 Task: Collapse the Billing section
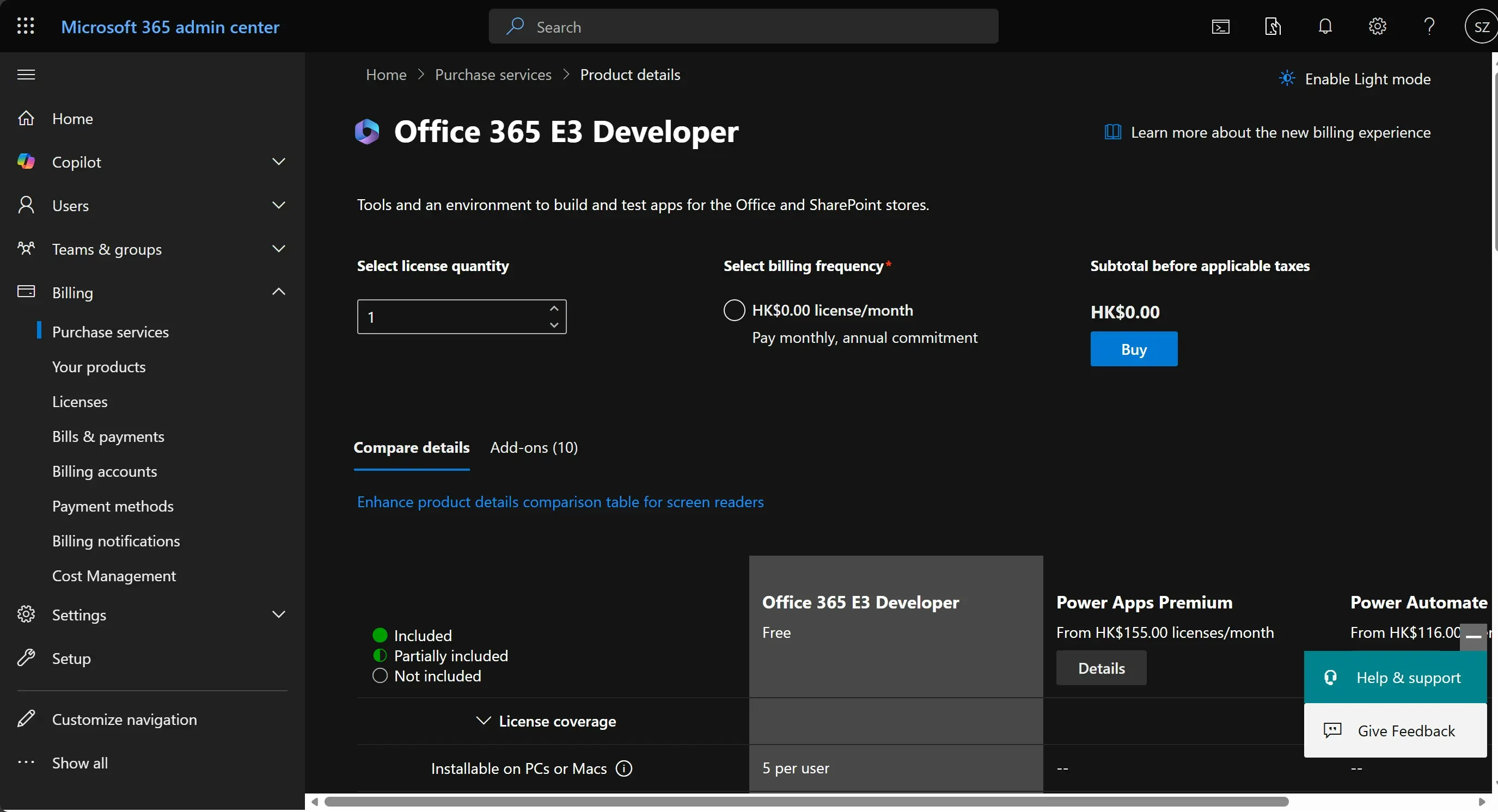[279, 291]
